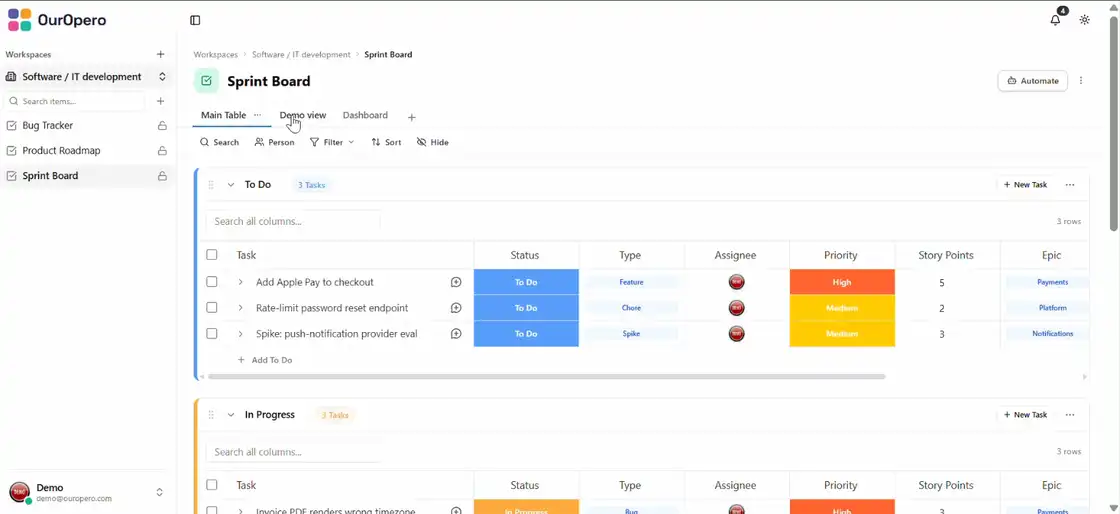Click Search all columns field in To Do group

(293, 221)
